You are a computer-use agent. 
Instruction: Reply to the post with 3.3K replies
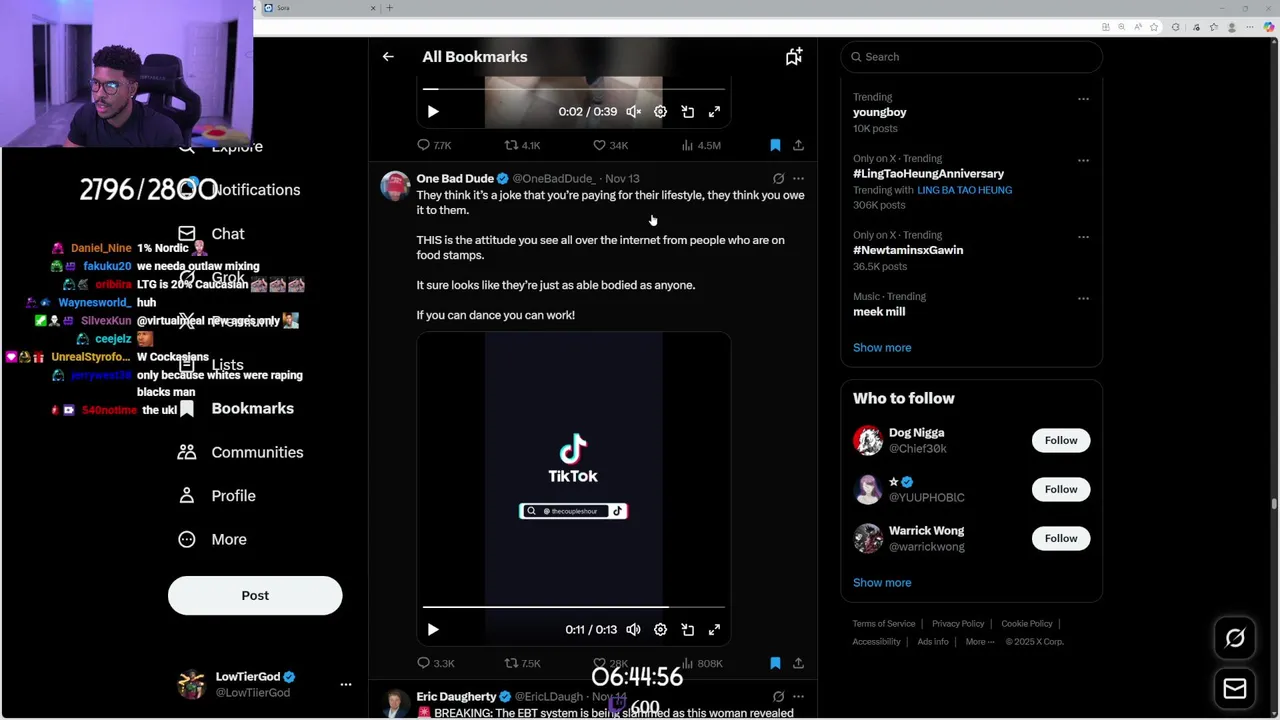pos(435,663)
